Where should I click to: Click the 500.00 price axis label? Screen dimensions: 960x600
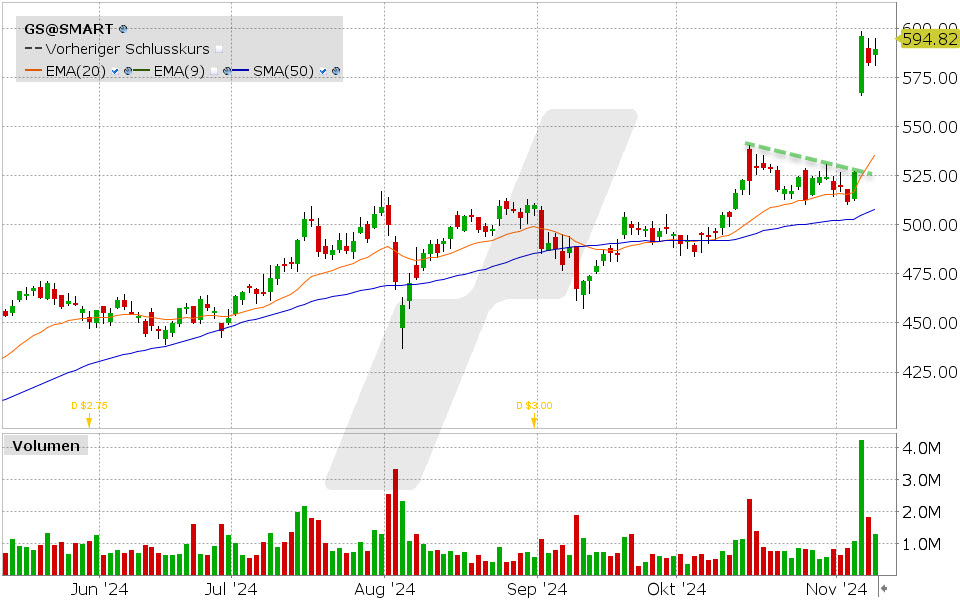pos(930,225)
